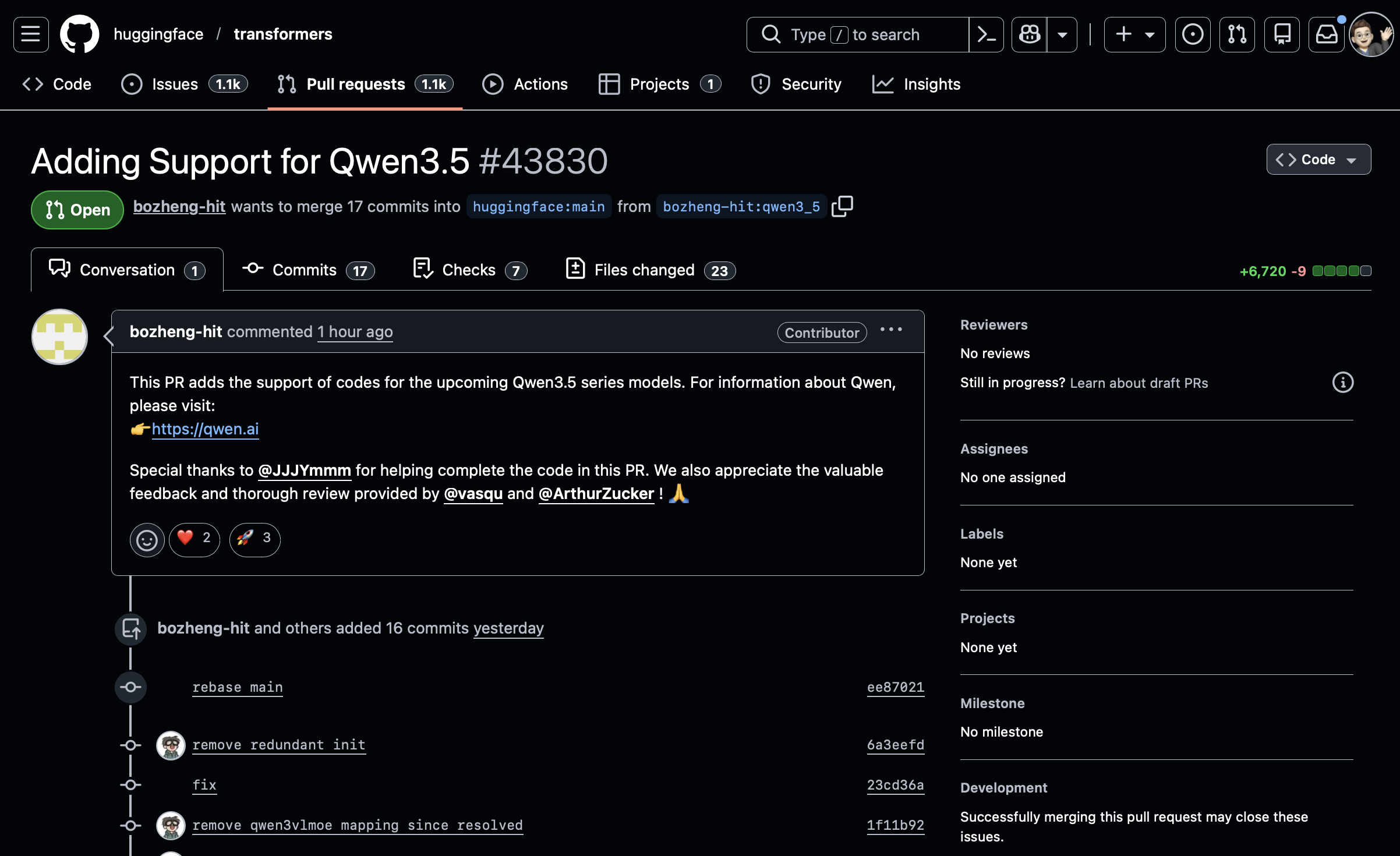The width and height of the screenshot is (1400, 856).
Task: Click the diff stat colored blocks
Action: pyautogui.click(x=1342, y=271)
